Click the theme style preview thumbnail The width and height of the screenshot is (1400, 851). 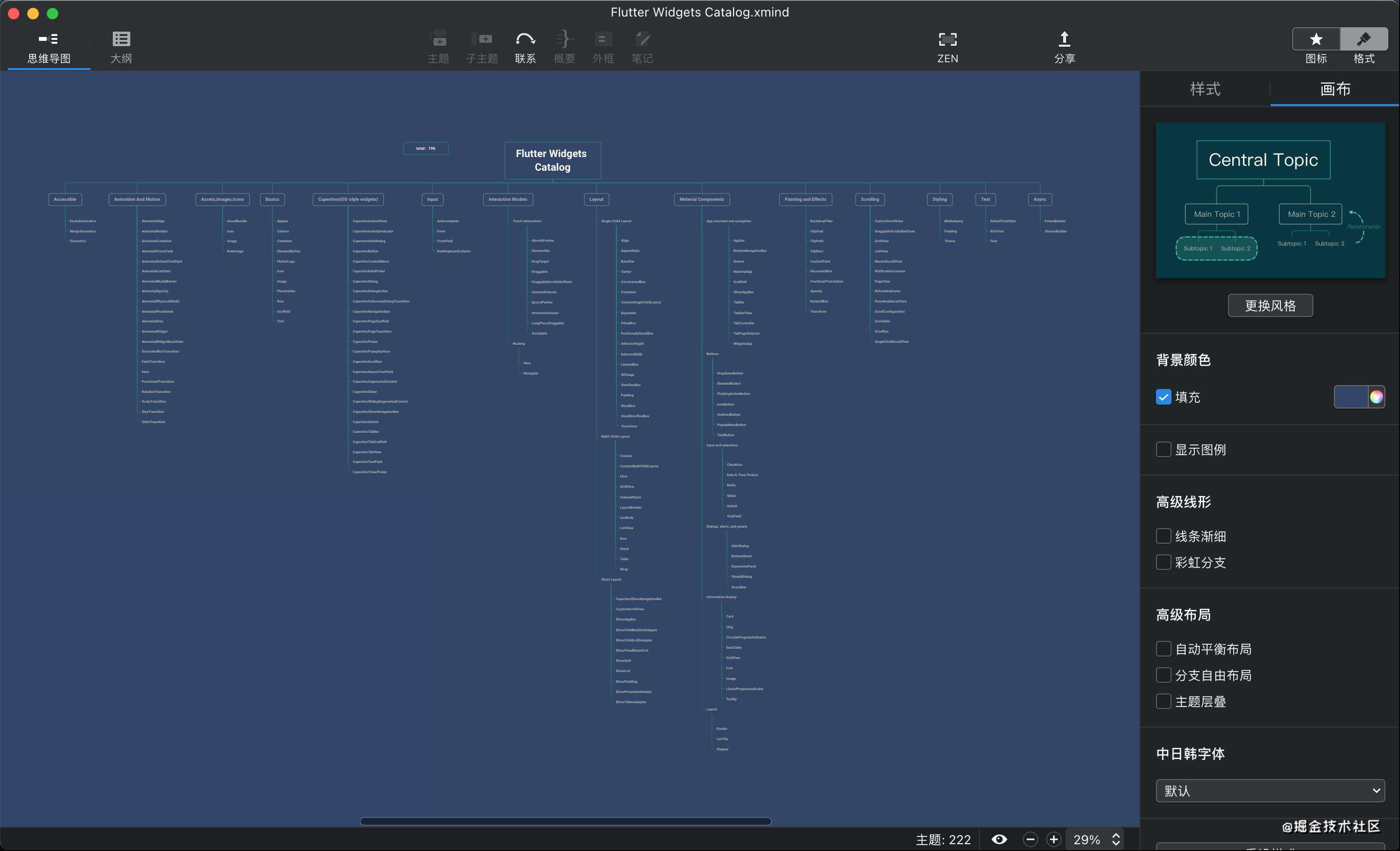tap(1270, 200)
